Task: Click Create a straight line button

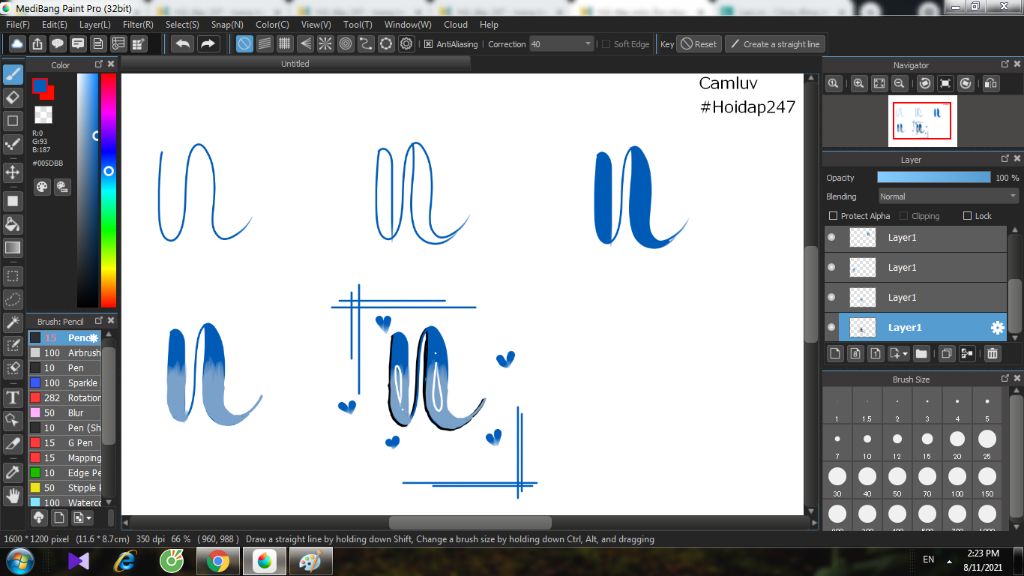Action: (775, 44)
